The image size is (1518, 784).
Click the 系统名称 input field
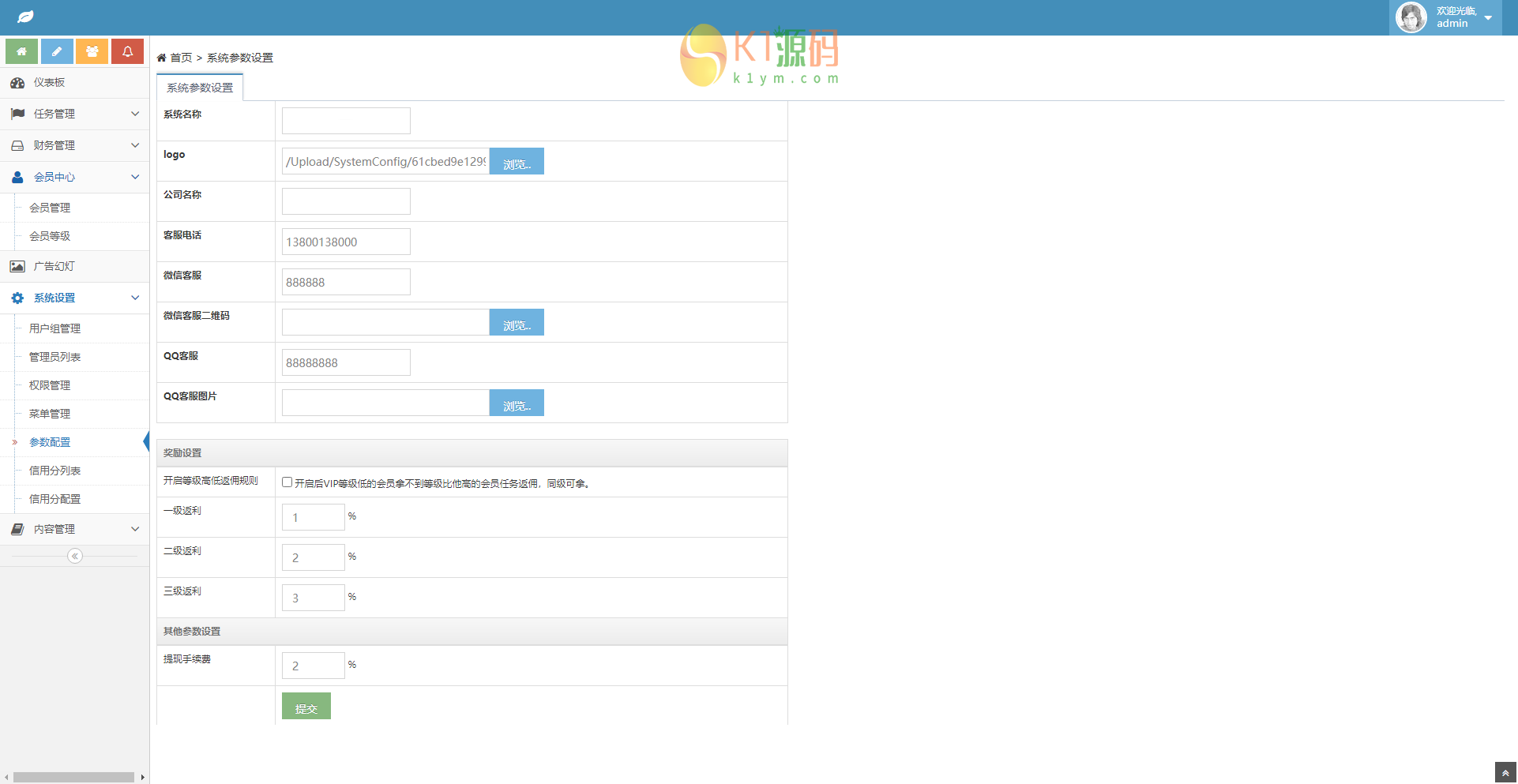tap(346, 121)
